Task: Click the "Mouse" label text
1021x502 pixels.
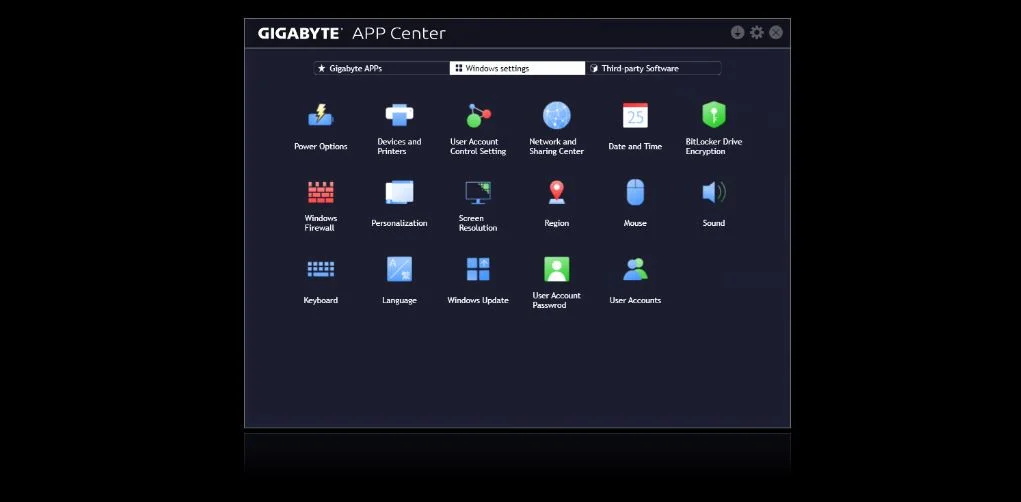Action: [x=635, y=223]
